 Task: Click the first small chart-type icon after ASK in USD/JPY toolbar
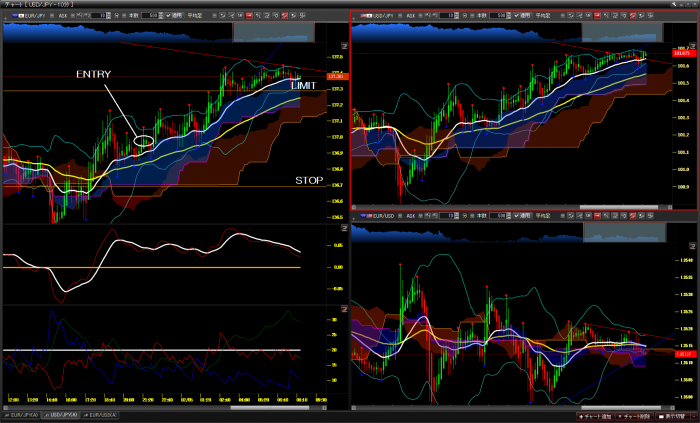428,15
